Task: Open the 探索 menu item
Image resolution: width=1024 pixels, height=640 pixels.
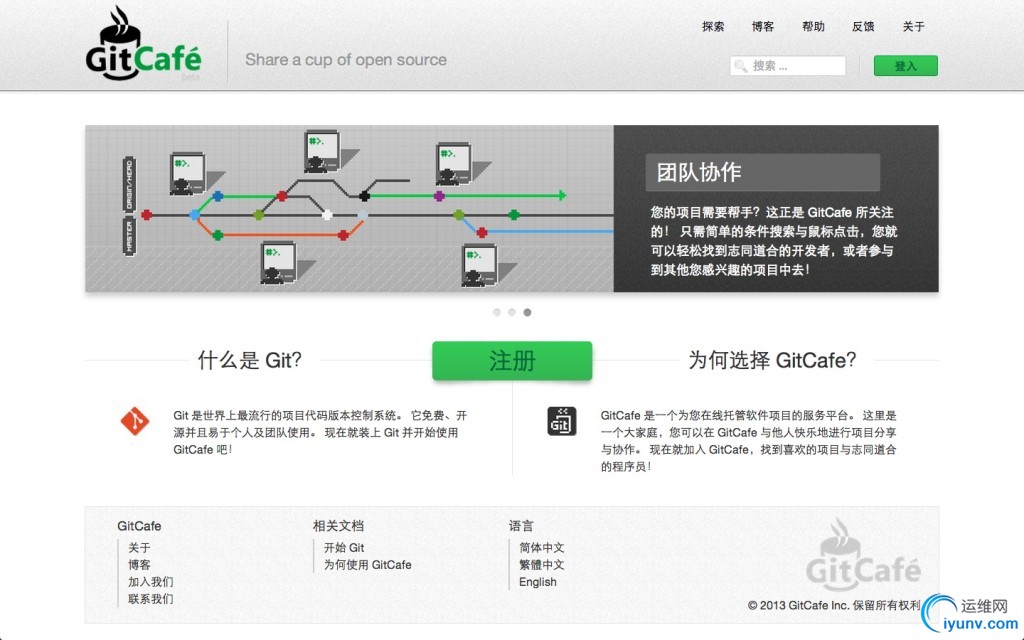Action: [712, 27]
